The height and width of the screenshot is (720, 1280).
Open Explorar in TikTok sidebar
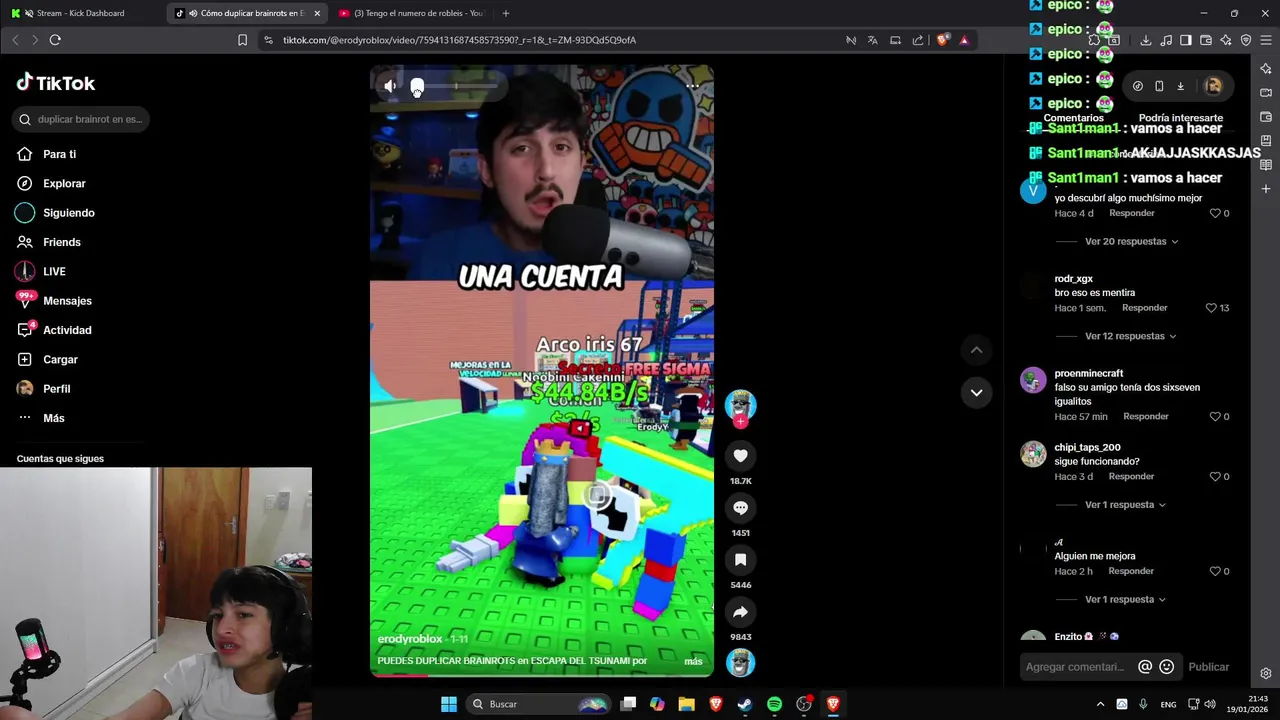click(64, 183)
